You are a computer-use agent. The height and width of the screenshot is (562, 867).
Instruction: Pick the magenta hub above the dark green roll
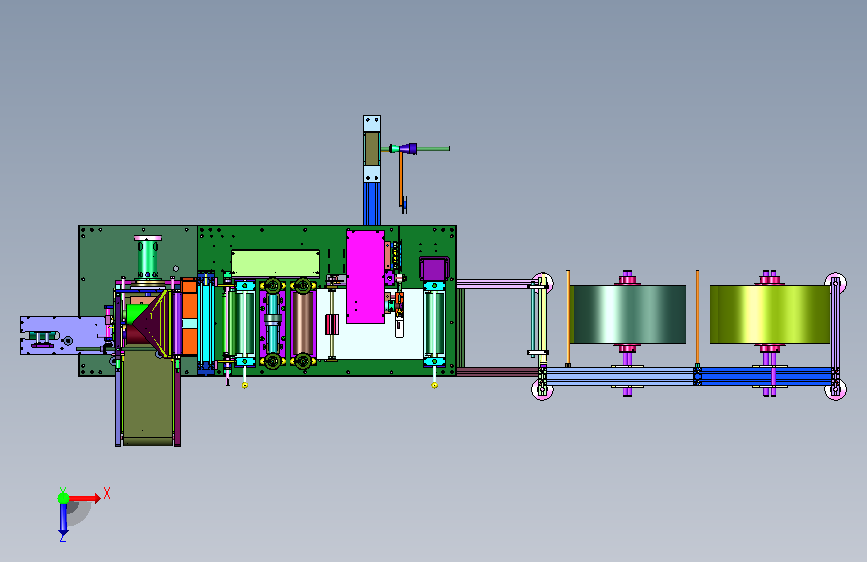pos(628,280)
